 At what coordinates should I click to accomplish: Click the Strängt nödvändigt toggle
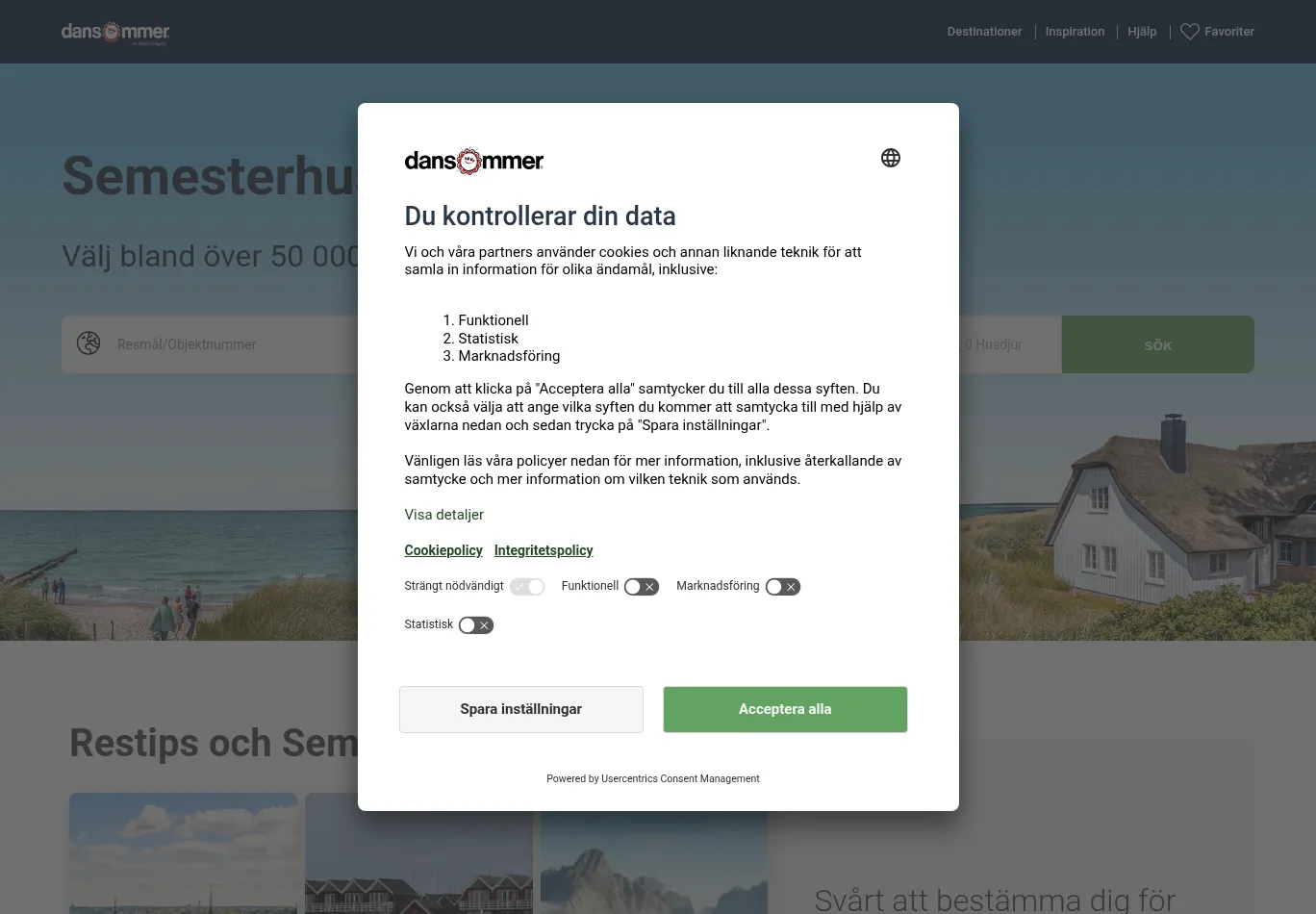coord(527,587)
